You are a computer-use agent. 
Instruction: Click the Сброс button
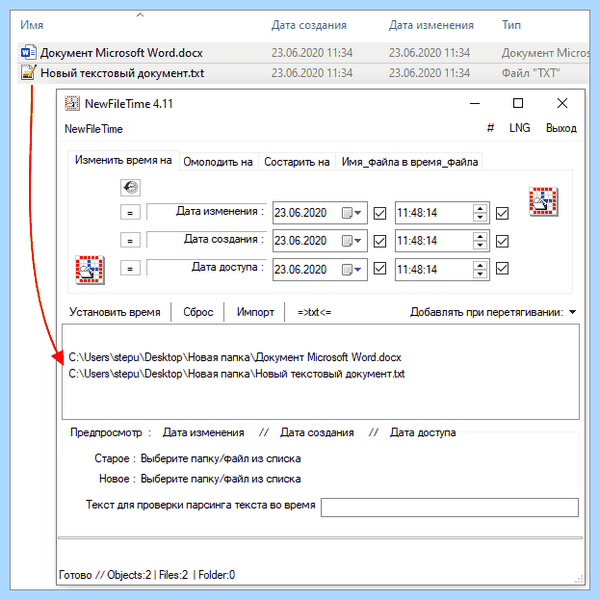tap(198, 312)
